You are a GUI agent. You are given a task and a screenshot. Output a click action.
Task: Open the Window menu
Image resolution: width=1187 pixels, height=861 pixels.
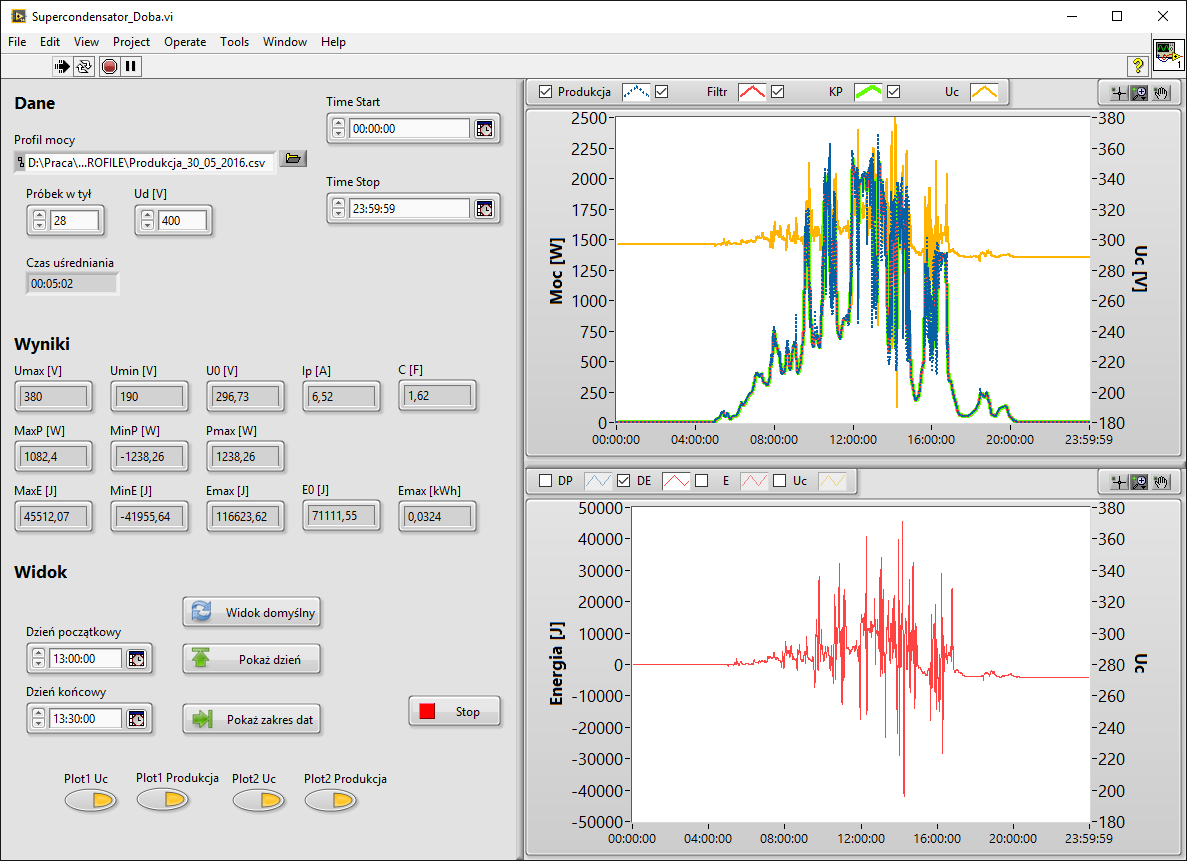pyautogui.click(x=285, y=42)
